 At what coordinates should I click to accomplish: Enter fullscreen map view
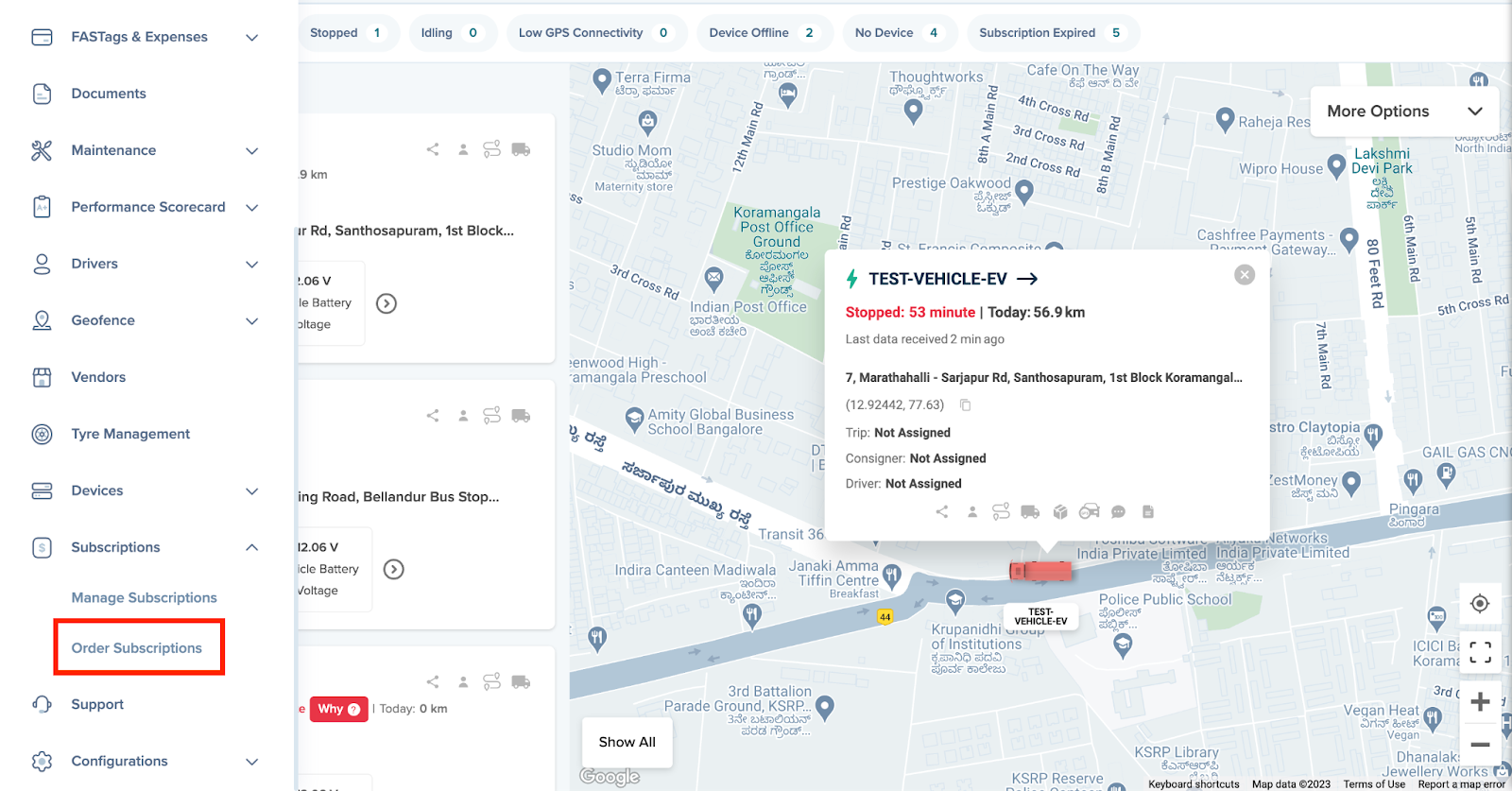coord(1480,652)
